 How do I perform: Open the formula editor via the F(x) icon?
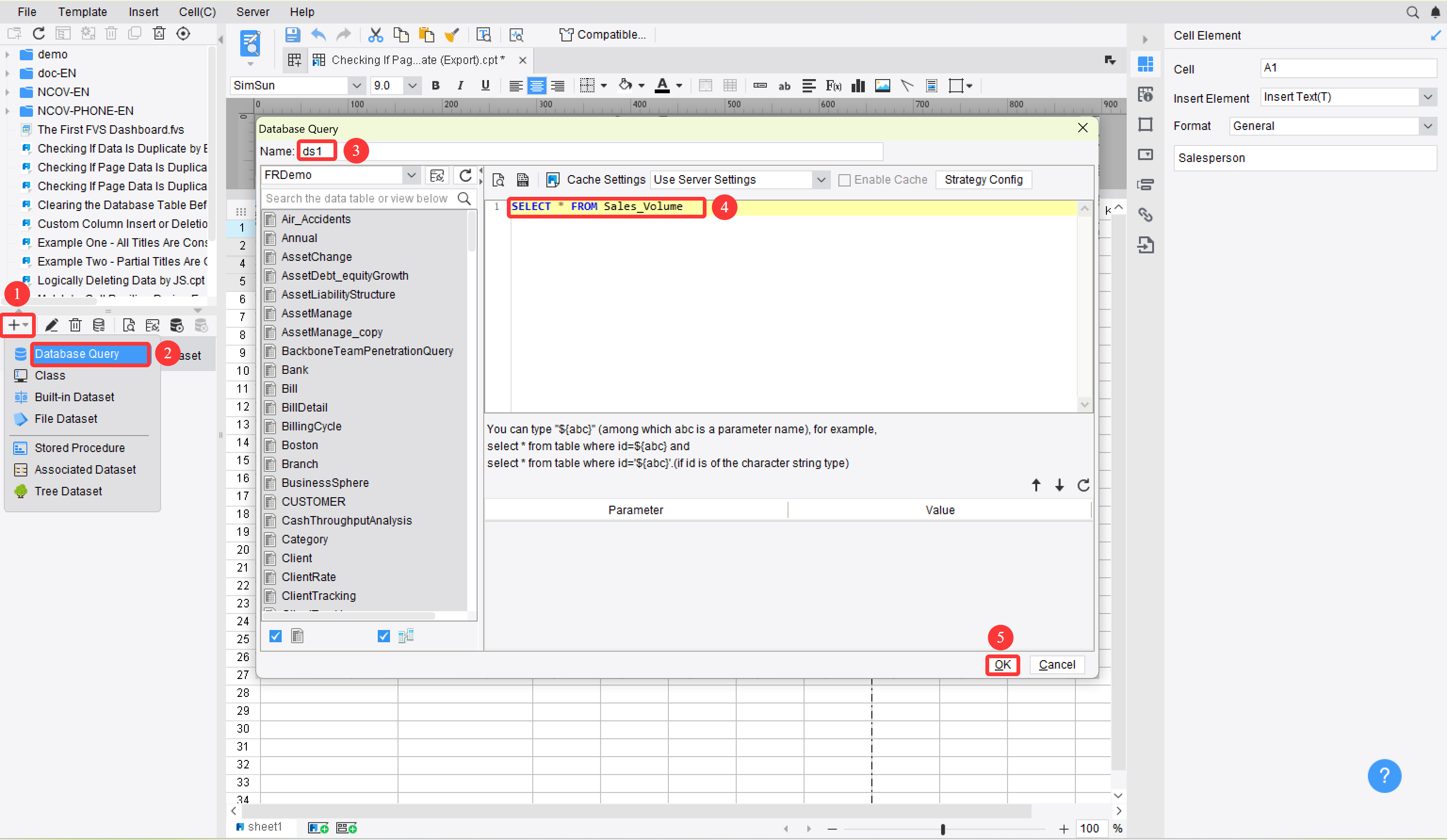(x=833, y=86)
